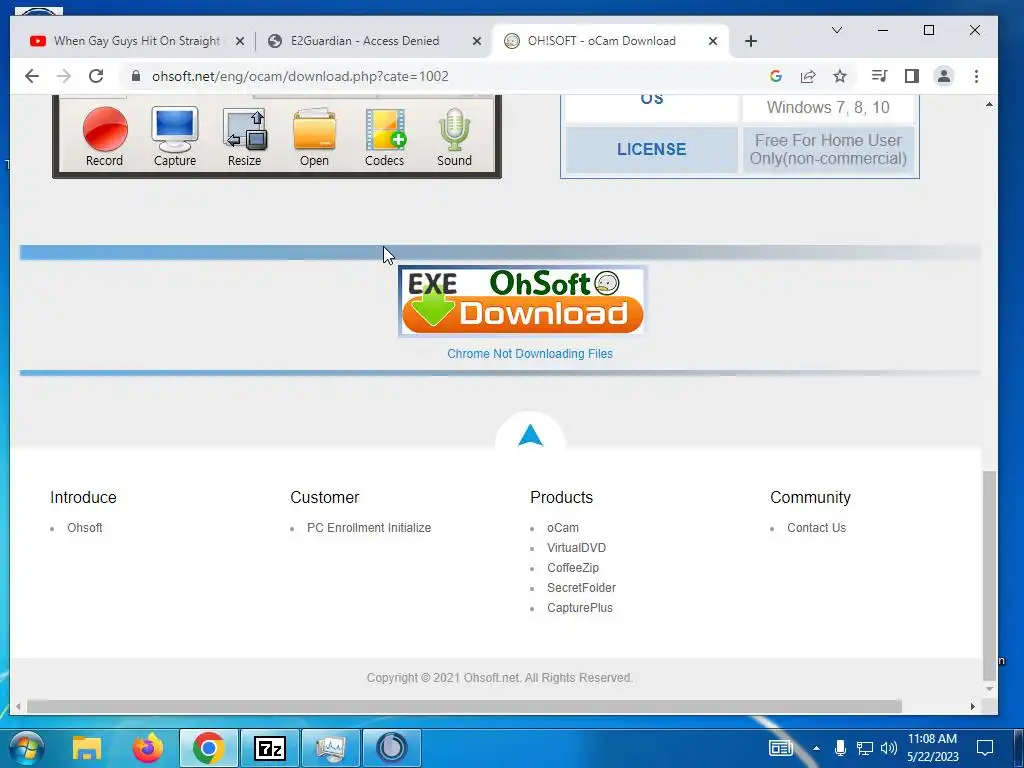Open the PC Enrollment Initialize link
Image resolution: width=1024 pixels, height=768 pixels.
[369, 528]
